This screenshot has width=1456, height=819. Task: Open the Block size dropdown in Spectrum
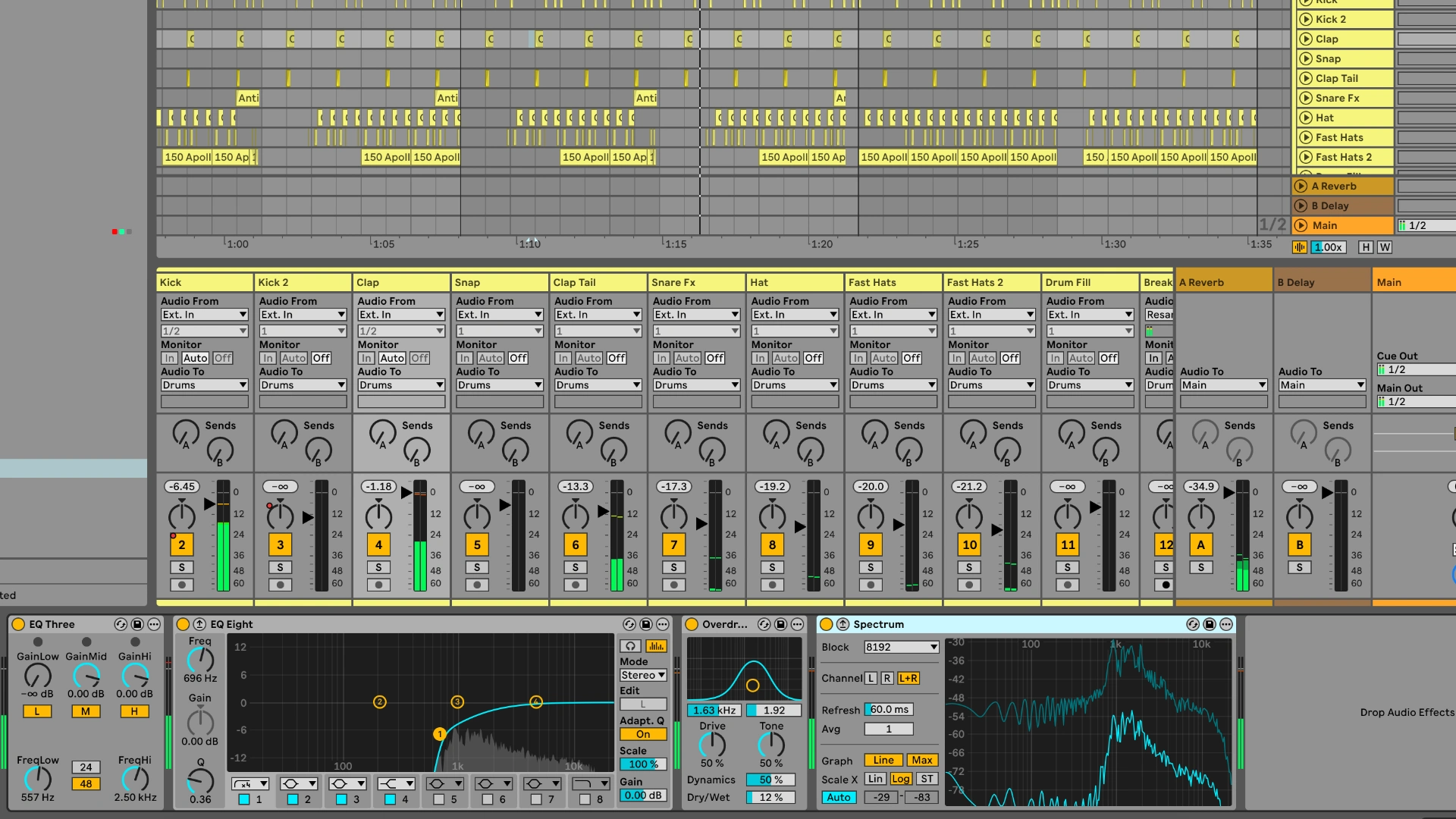point(902,647)
